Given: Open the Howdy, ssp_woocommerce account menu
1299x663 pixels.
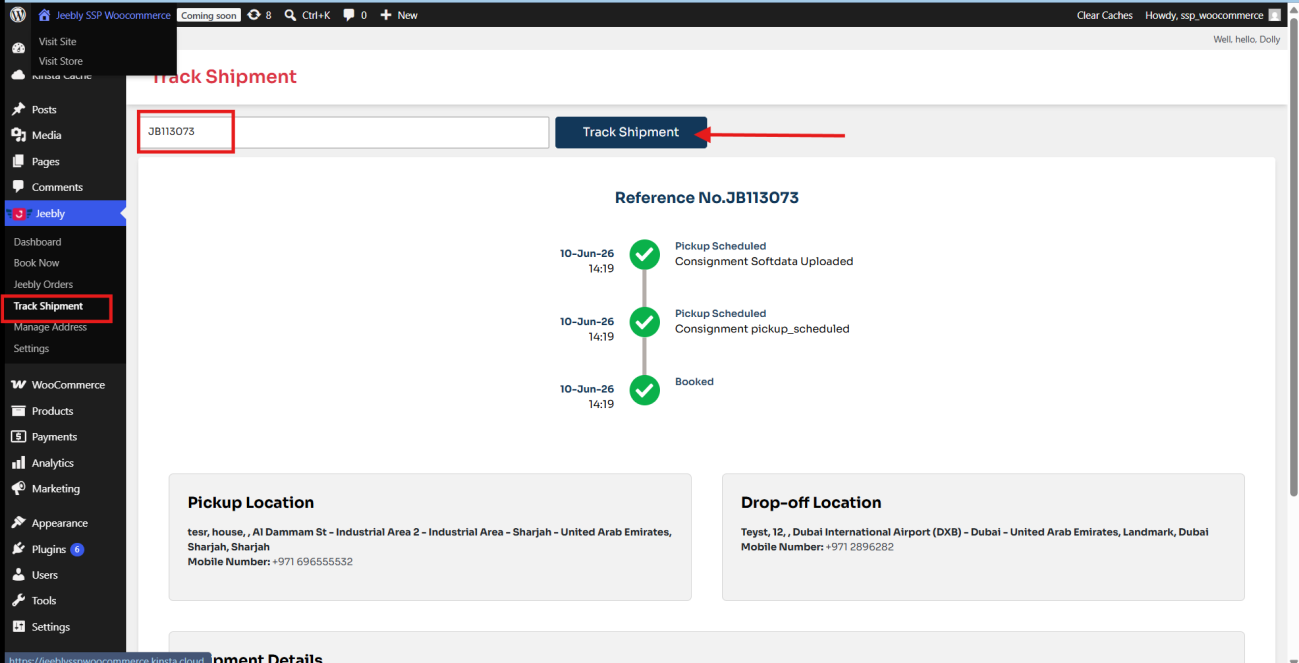Looking at the screenshot, I should pos(1212,15).
